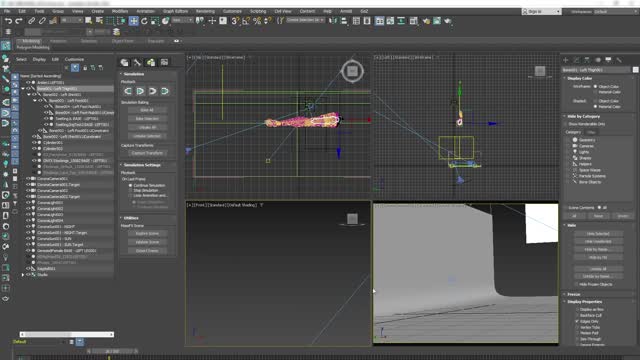Toggle the Percent Snap icon

pos(257,21)
